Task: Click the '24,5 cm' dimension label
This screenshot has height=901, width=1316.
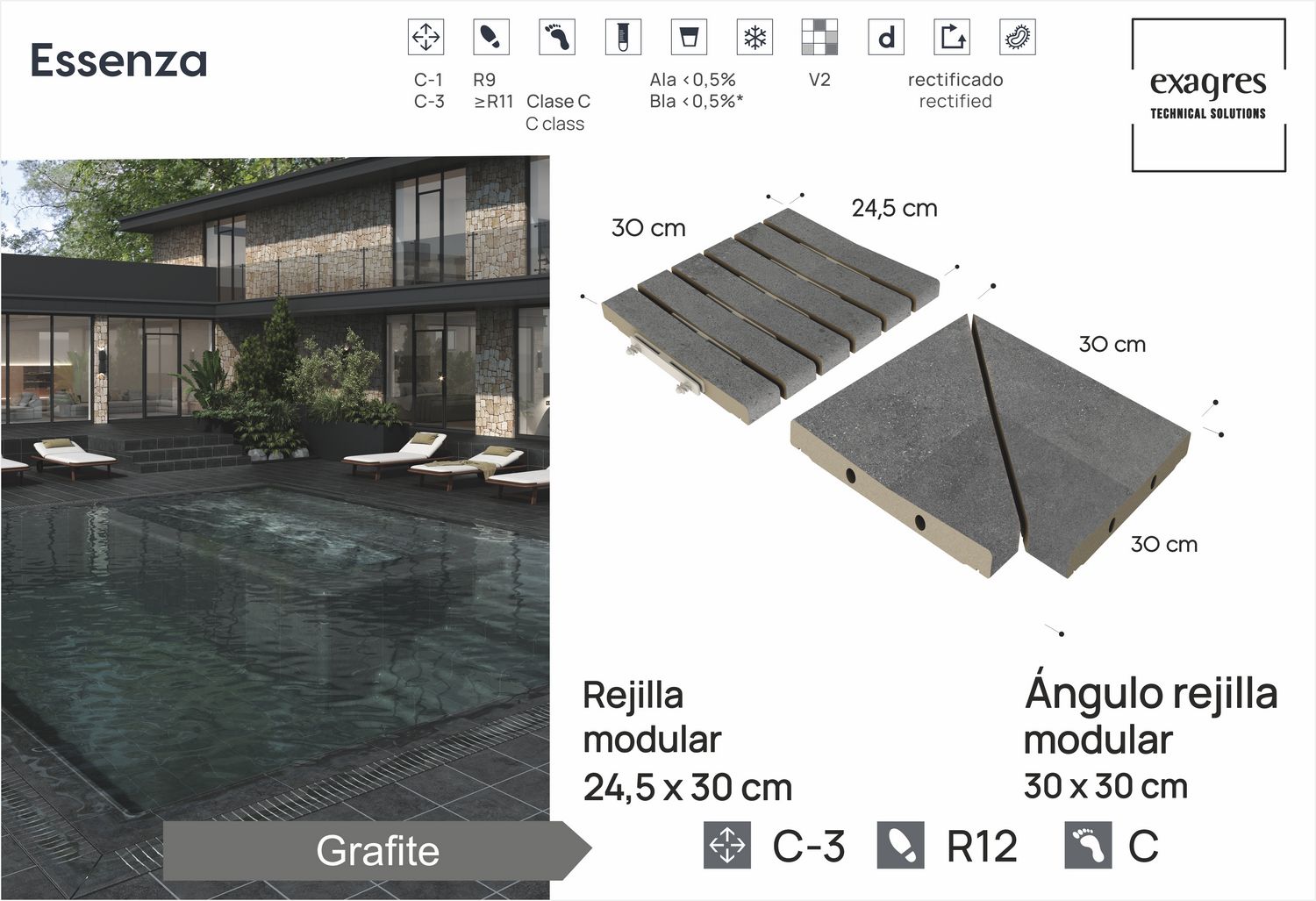Action: pyautogui.click(x=895, y=208)
